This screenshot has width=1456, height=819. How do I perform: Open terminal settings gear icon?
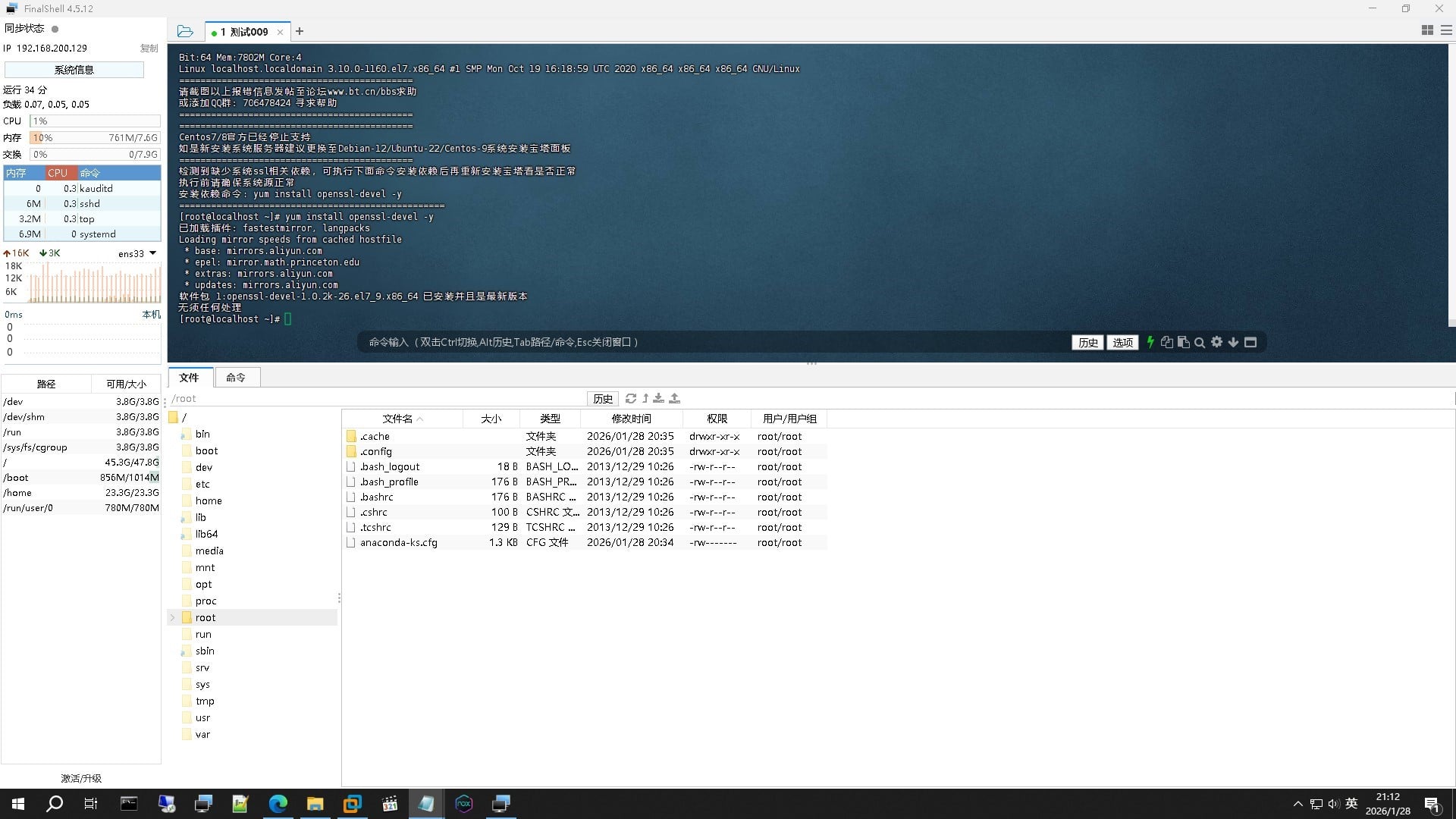(1216, 342)
